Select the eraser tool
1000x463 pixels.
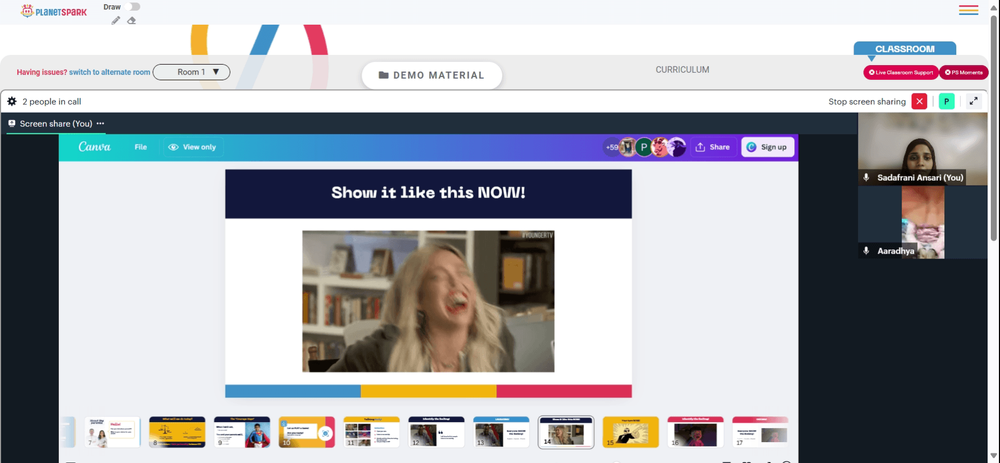click(x=131, y=20)
